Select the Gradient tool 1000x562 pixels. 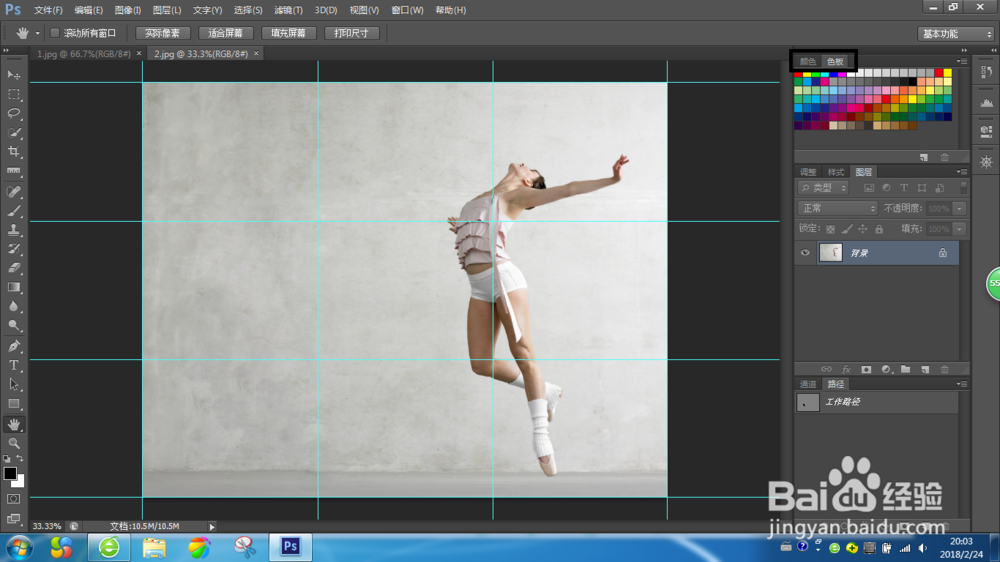click(x=14, y=287)
